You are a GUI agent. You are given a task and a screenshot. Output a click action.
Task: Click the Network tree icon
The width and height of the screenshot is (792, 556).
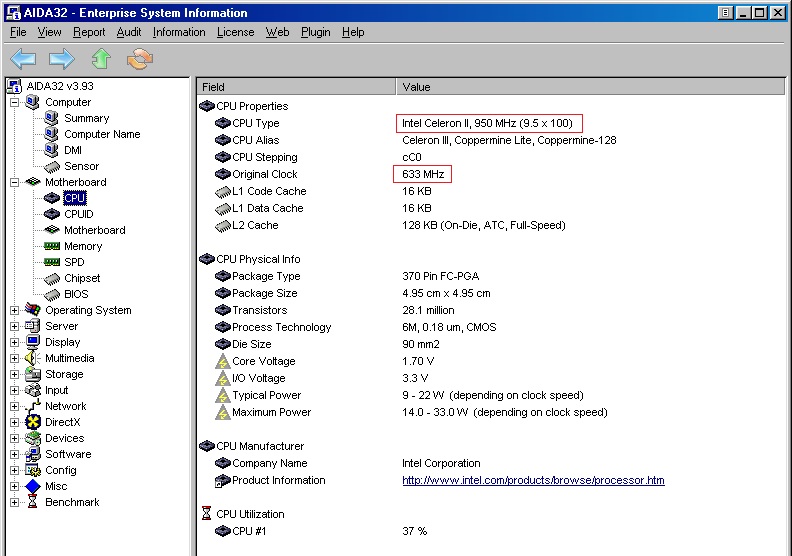point(32,406)
